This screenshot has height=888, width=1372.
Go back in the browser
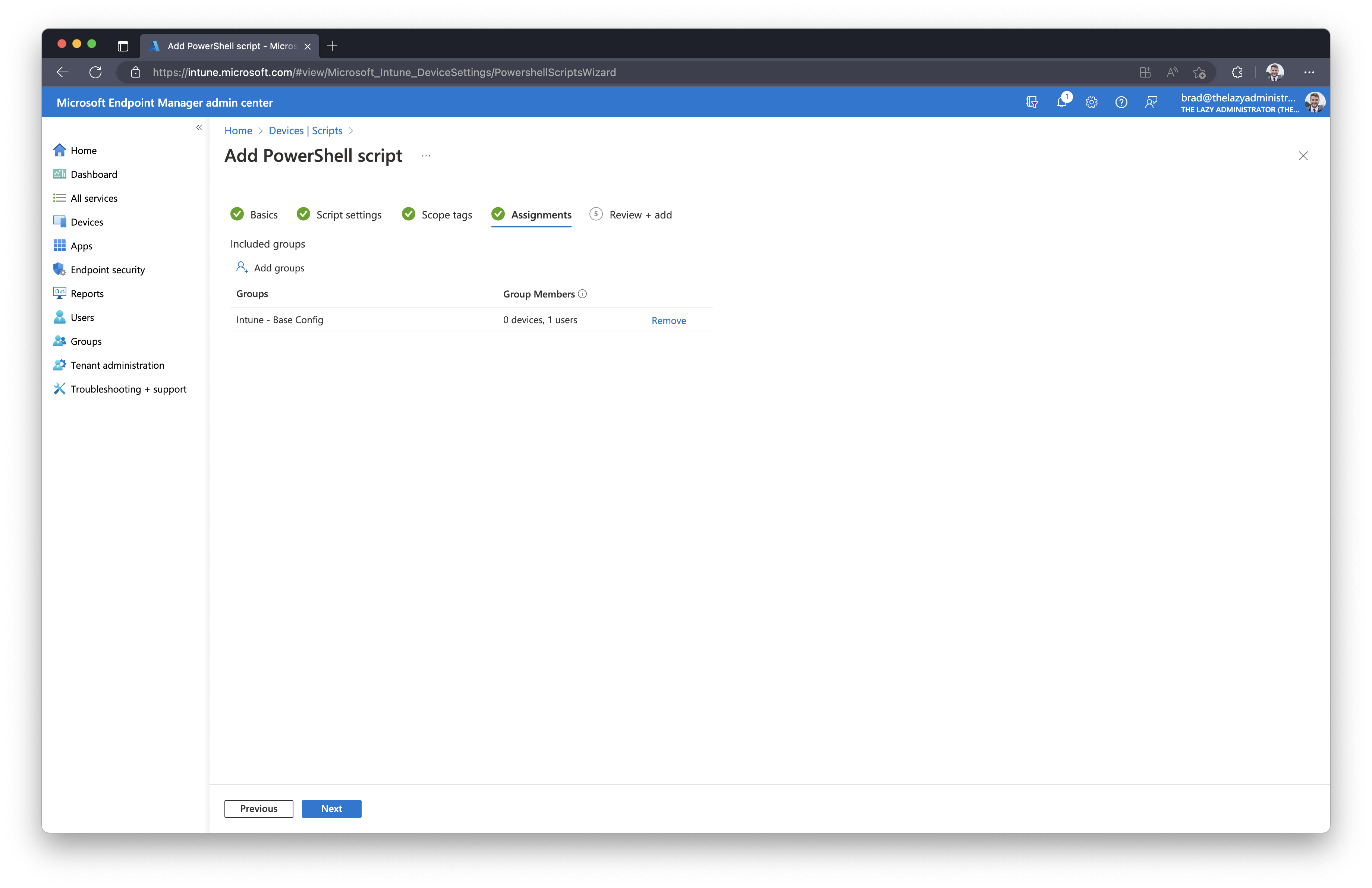(63, 72)
